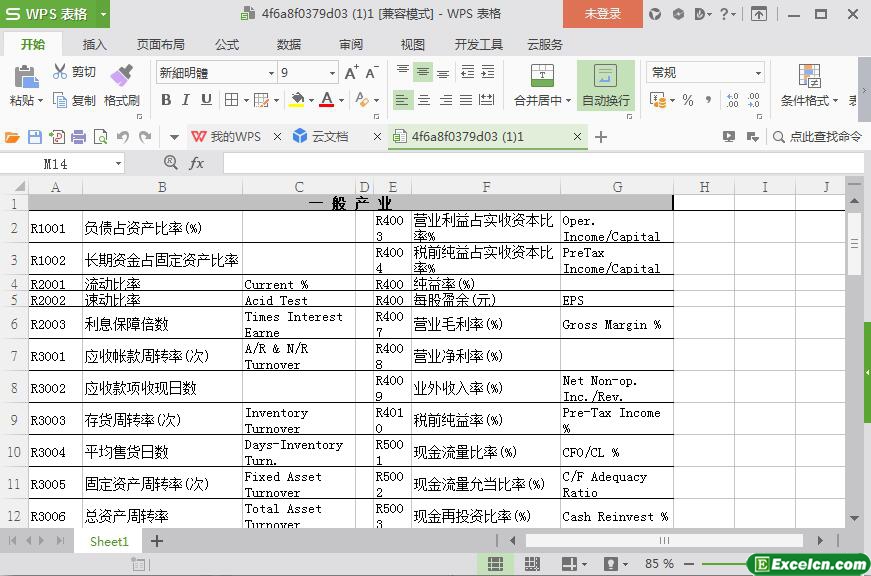This screenshot has width=871, height=576.
Task: Click the formula bar input field
Action: pyautogui.click(x=540, y=163)
